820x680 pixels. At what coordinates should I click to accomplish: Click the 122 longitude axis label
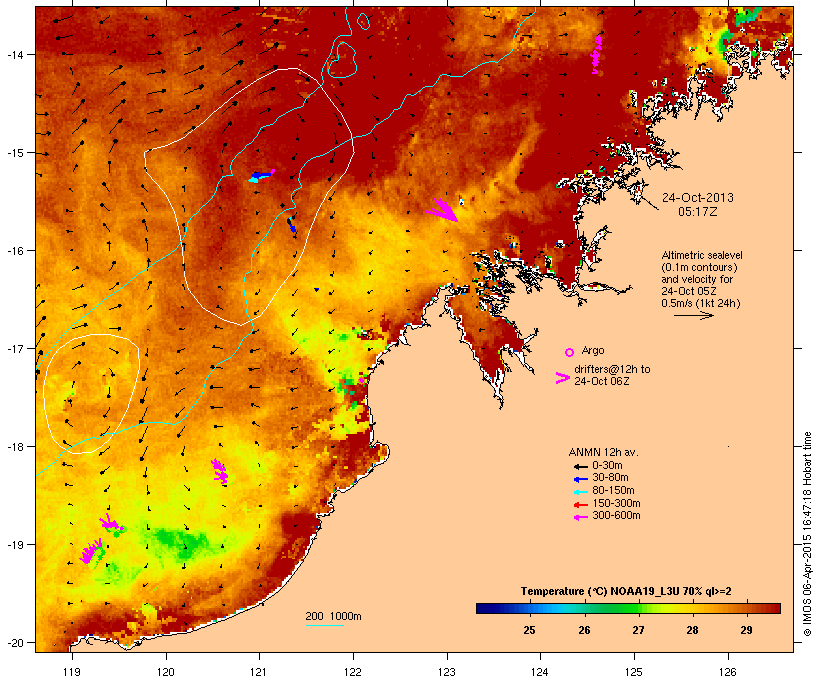[x=353, y=671]
